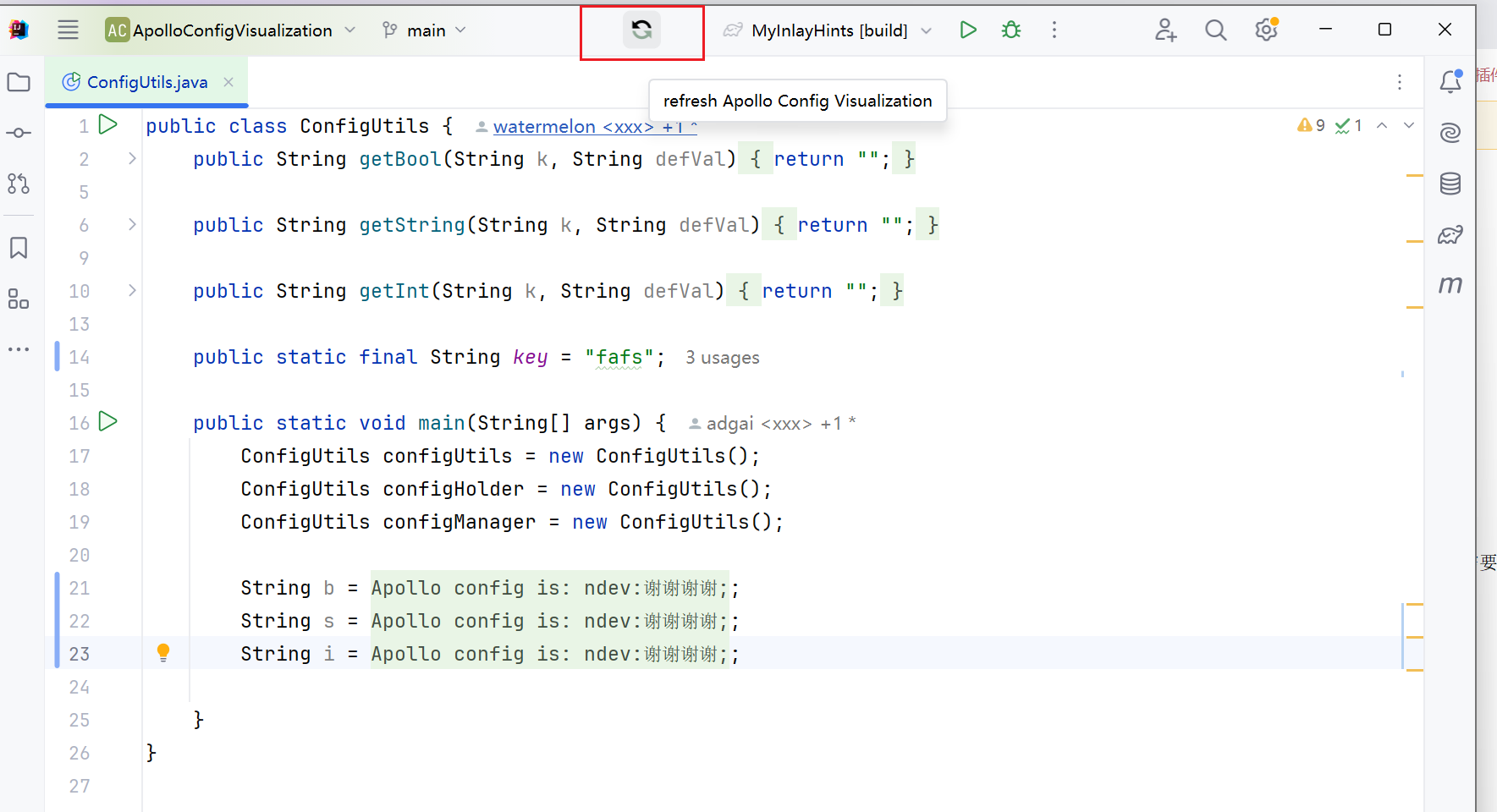Click the folded Apollo config text on line 23
Viewport: 1497px width, 812px height.
point(550,654)
